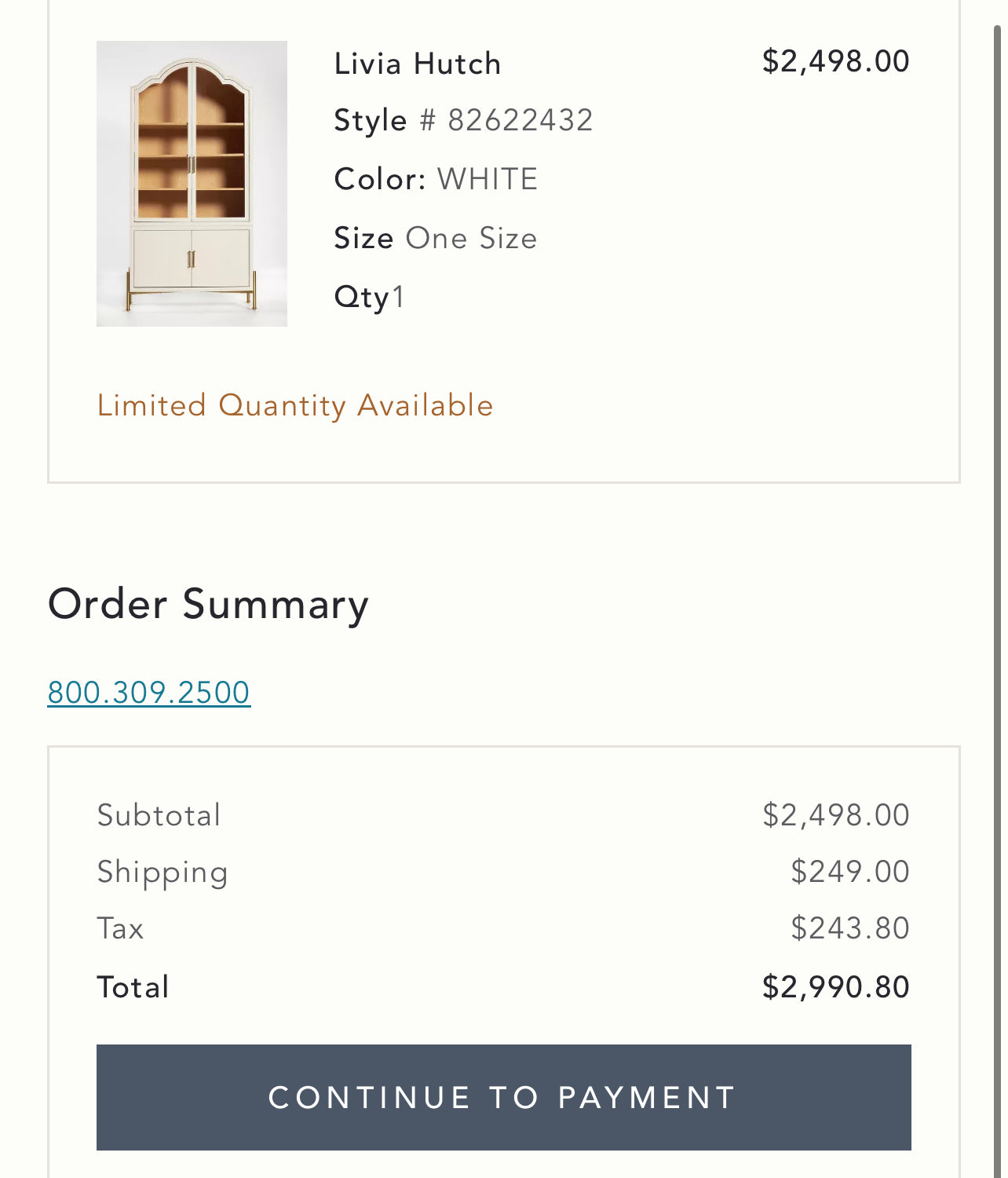This screenshot has height=1178, width=1008.
Task: Click the Subtotal label text
Action: (x=157, y=815)
